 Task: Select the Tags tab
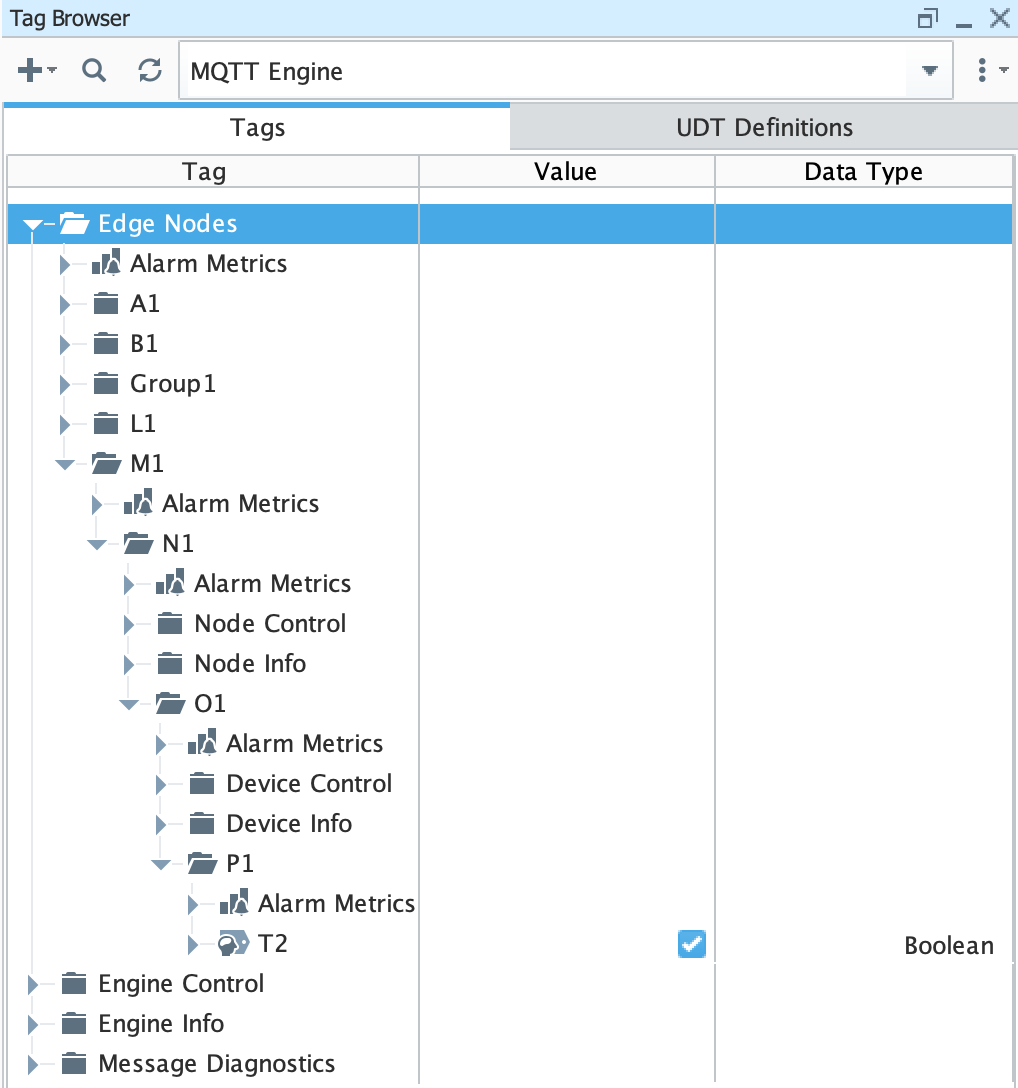click(257, 128)
